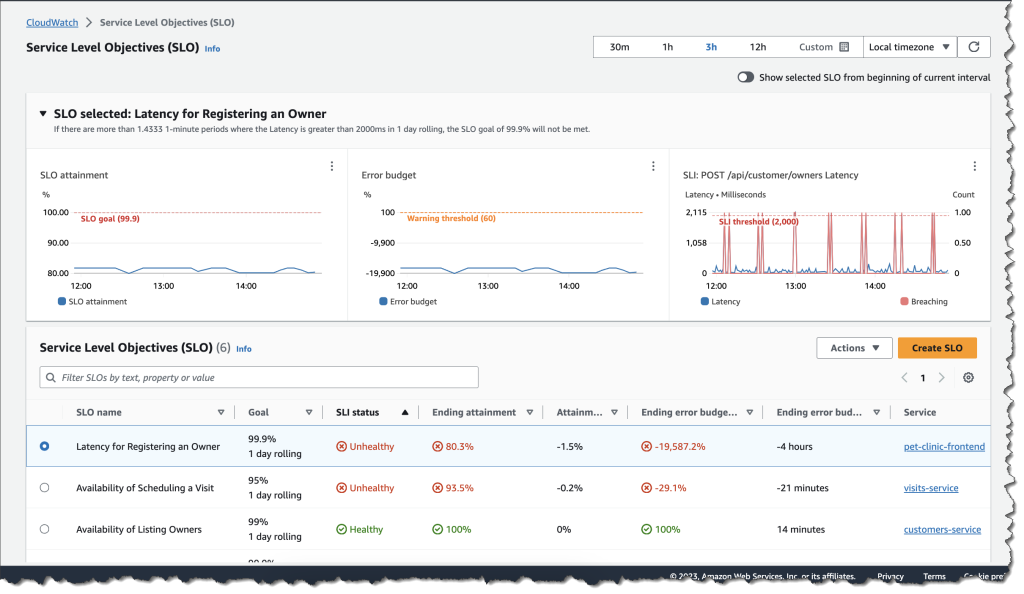The image size is (1024, 594).
Task: Go to next page arrow
Action: click(941, 378)
